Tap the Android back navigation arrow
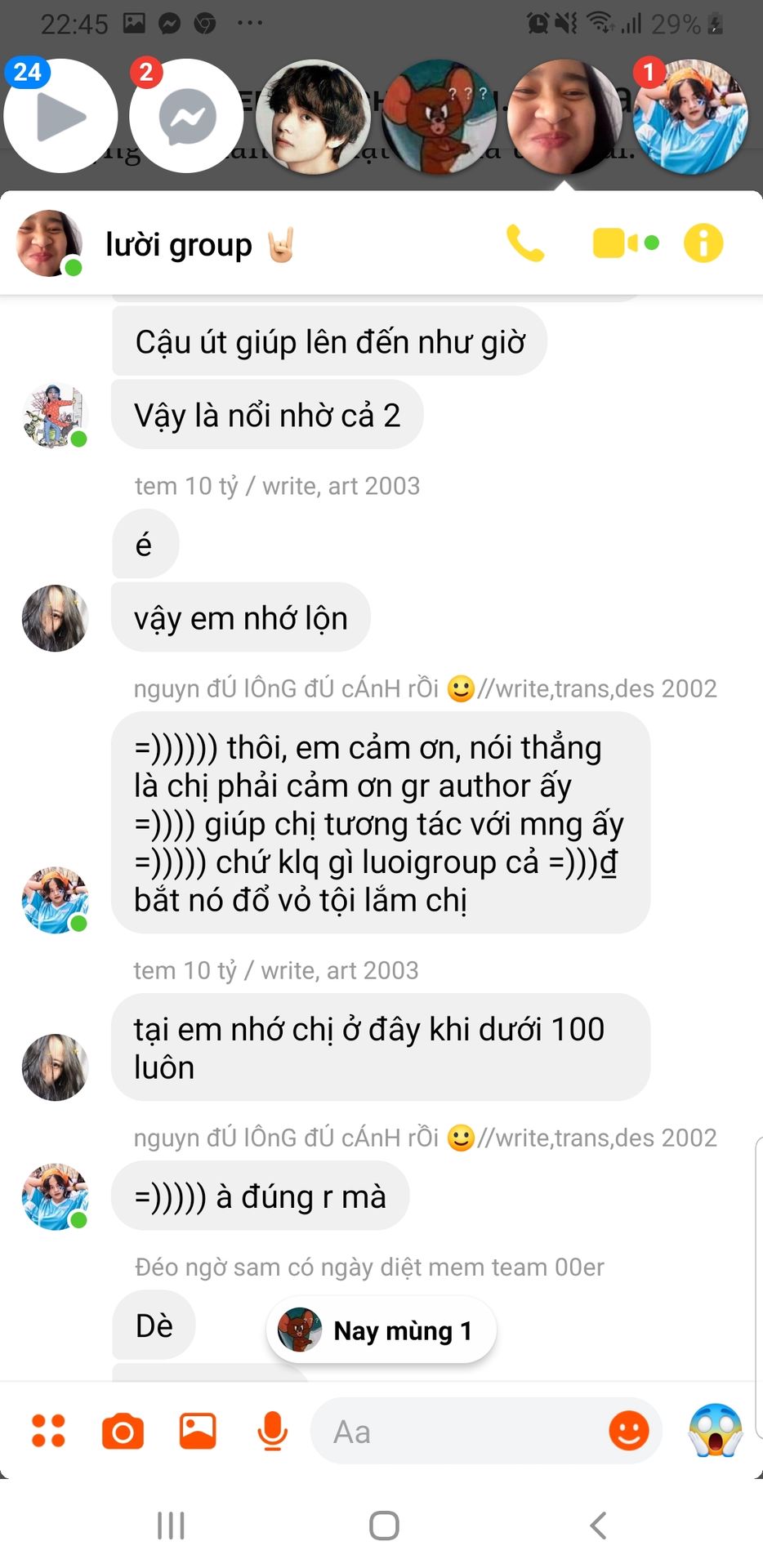This screenshot has width=763, height=1568. coord(599,1526)
